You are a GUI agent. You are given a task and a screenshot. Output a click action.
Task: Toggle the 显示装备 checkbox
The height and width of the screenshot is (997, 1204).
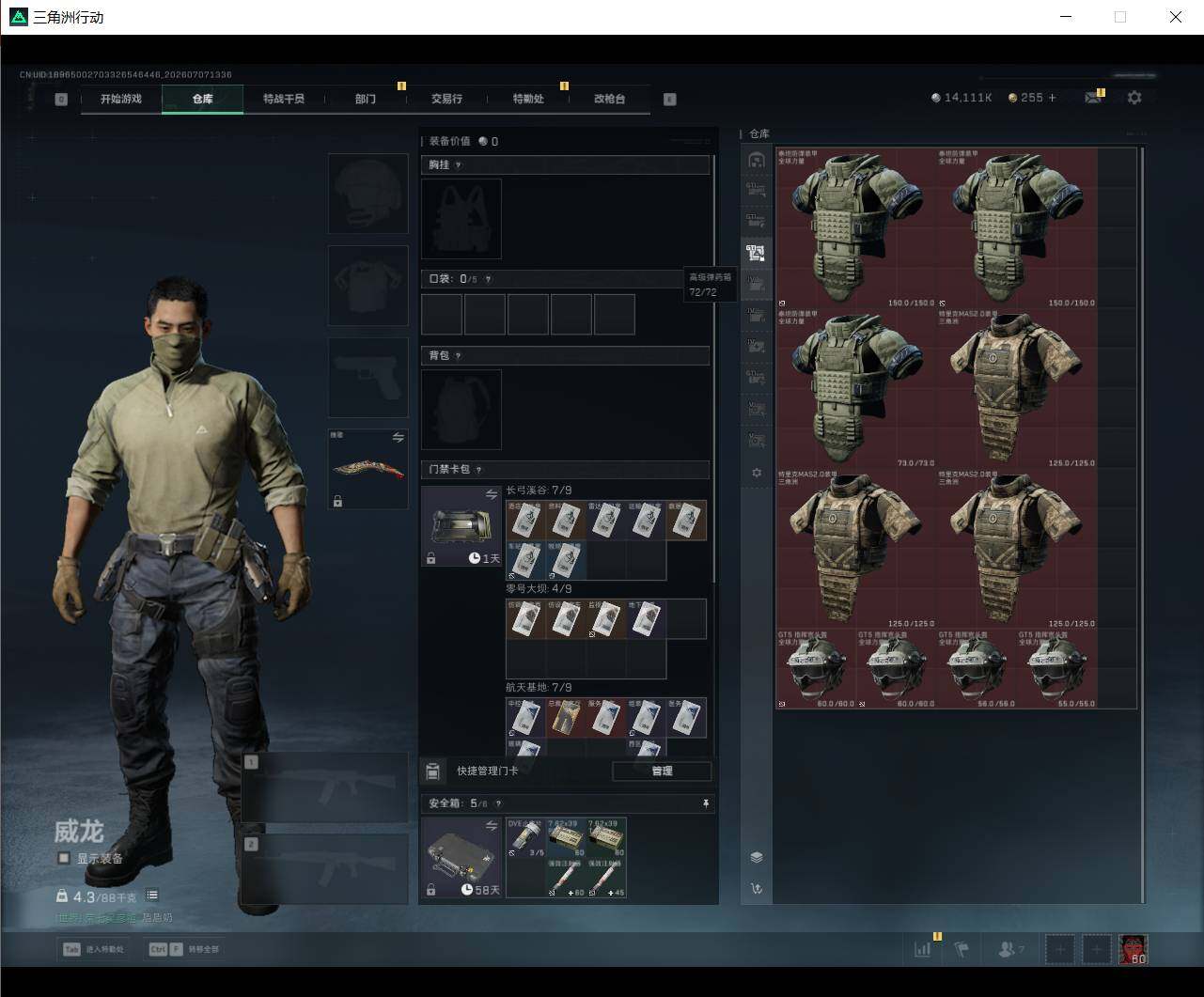click(64, 858)
